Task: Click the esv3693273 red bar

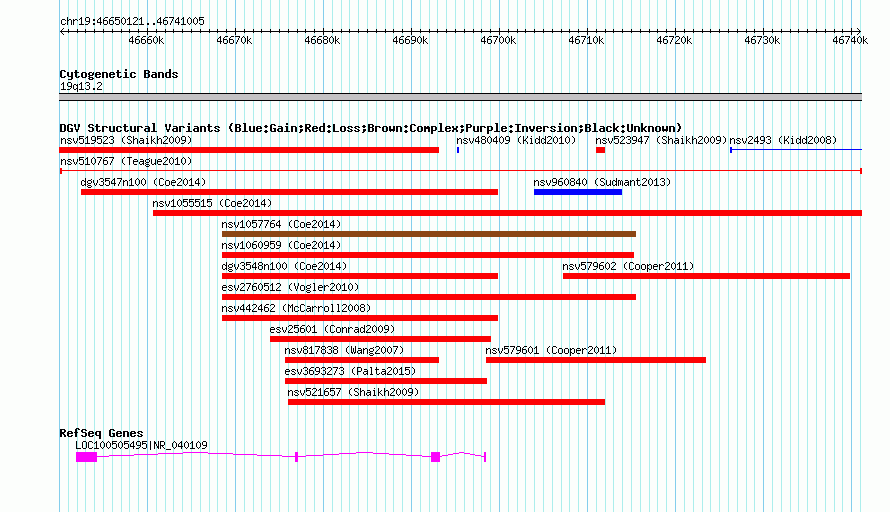Action: pyautogui.click(x=386, y=381)
